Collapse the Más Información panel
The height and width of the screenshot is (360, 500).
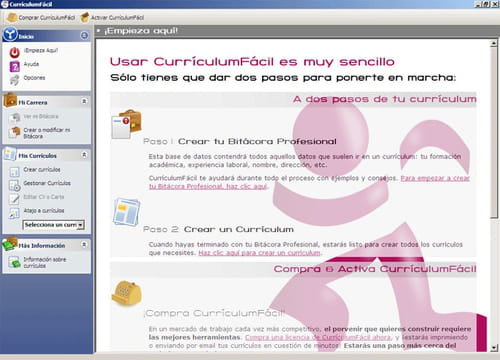tap(84, 245)
